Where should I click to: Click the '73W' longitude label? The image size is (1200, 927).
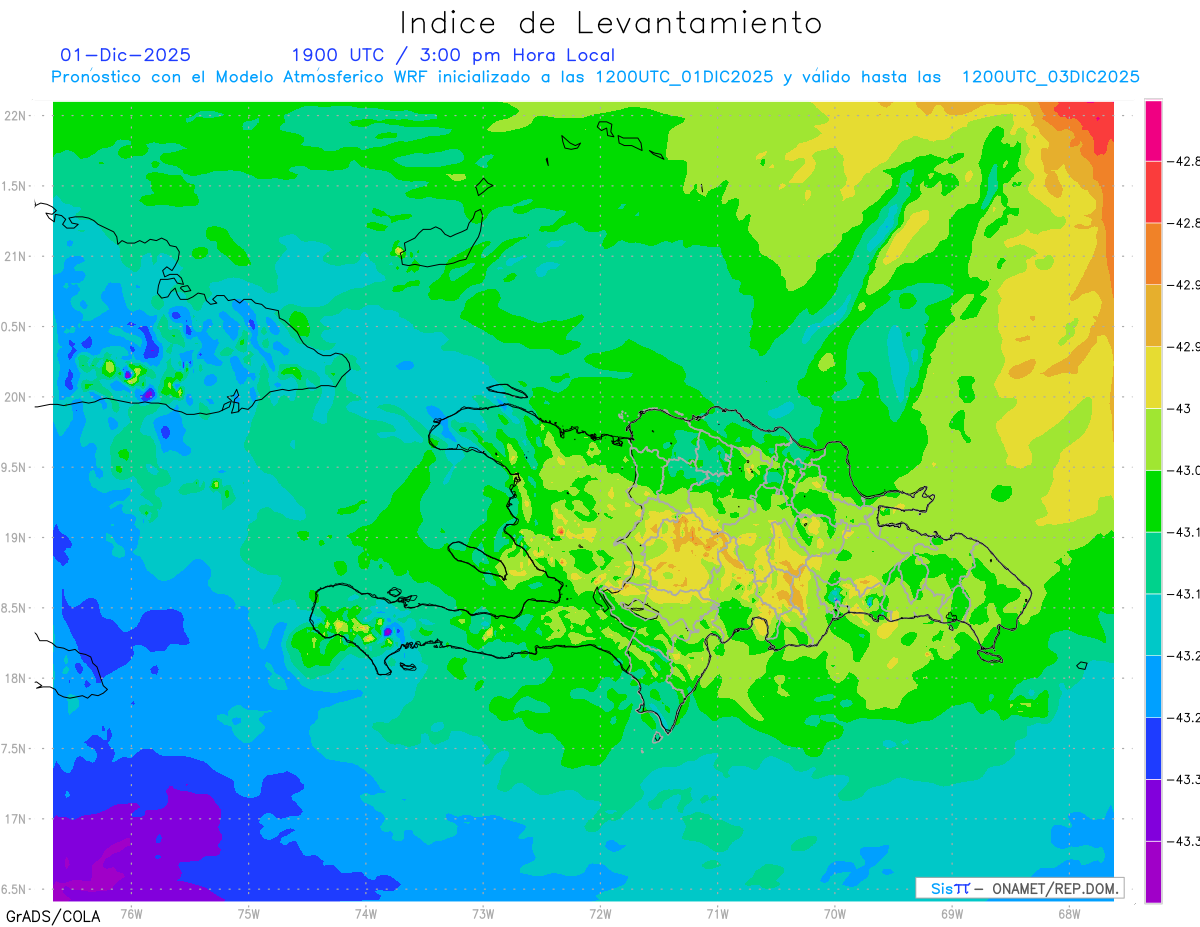483,913
